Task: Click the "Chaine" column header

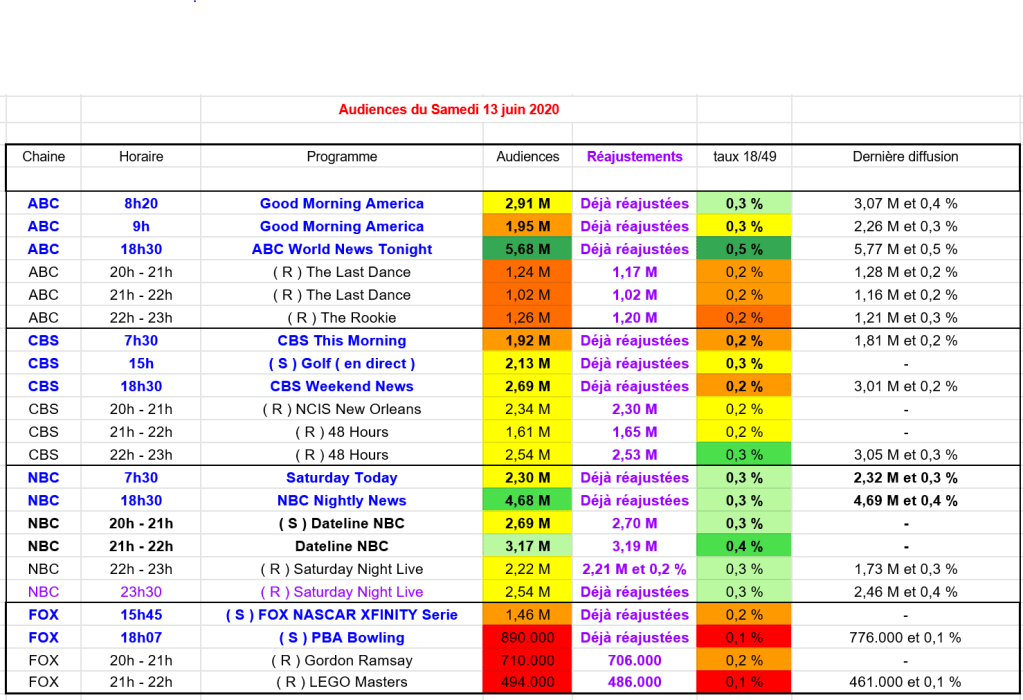Action: (43, 156)
